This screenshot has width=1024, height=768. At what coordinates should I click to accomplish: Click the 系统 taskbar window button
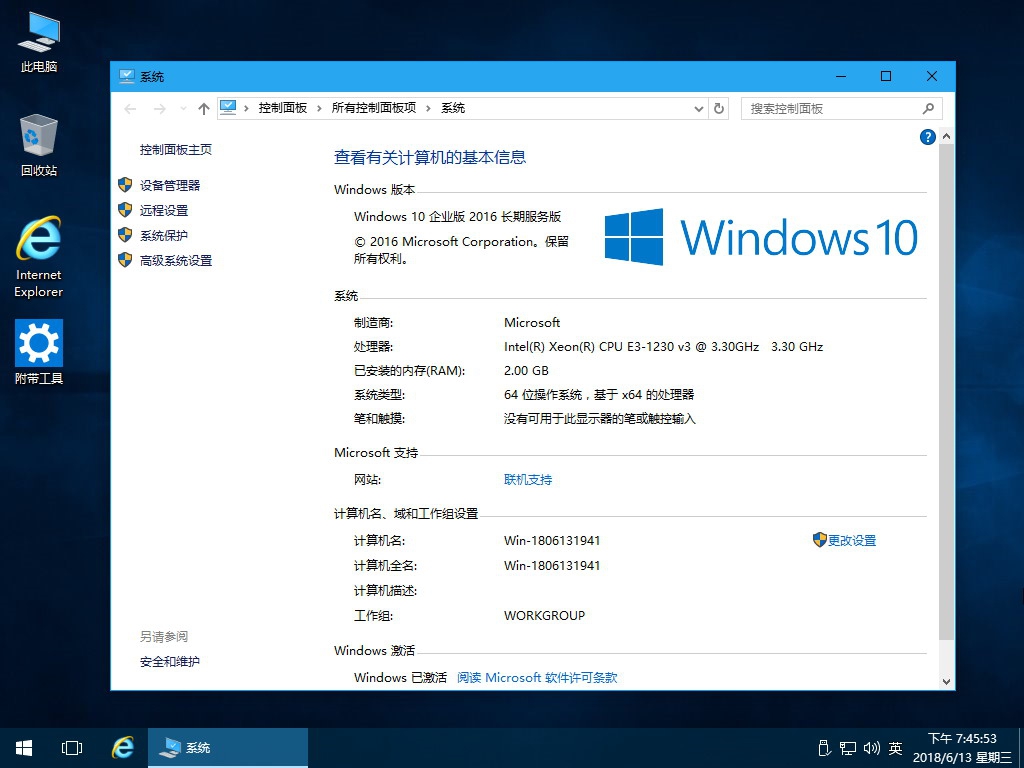pos(228,748)
